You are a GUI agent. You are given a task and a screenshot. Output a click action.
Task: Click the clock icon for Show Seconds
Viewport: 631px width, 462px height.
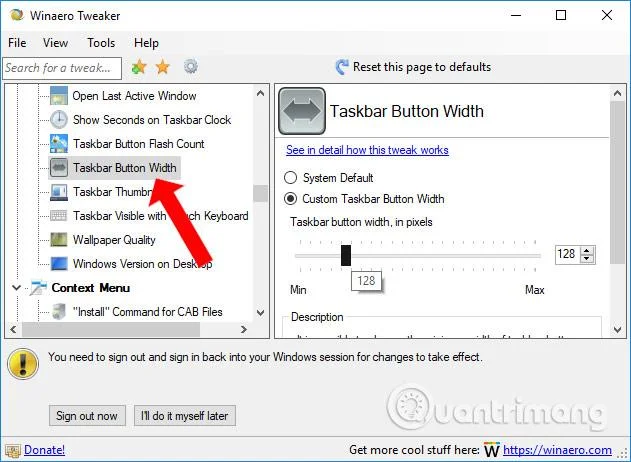coord(59,120)
